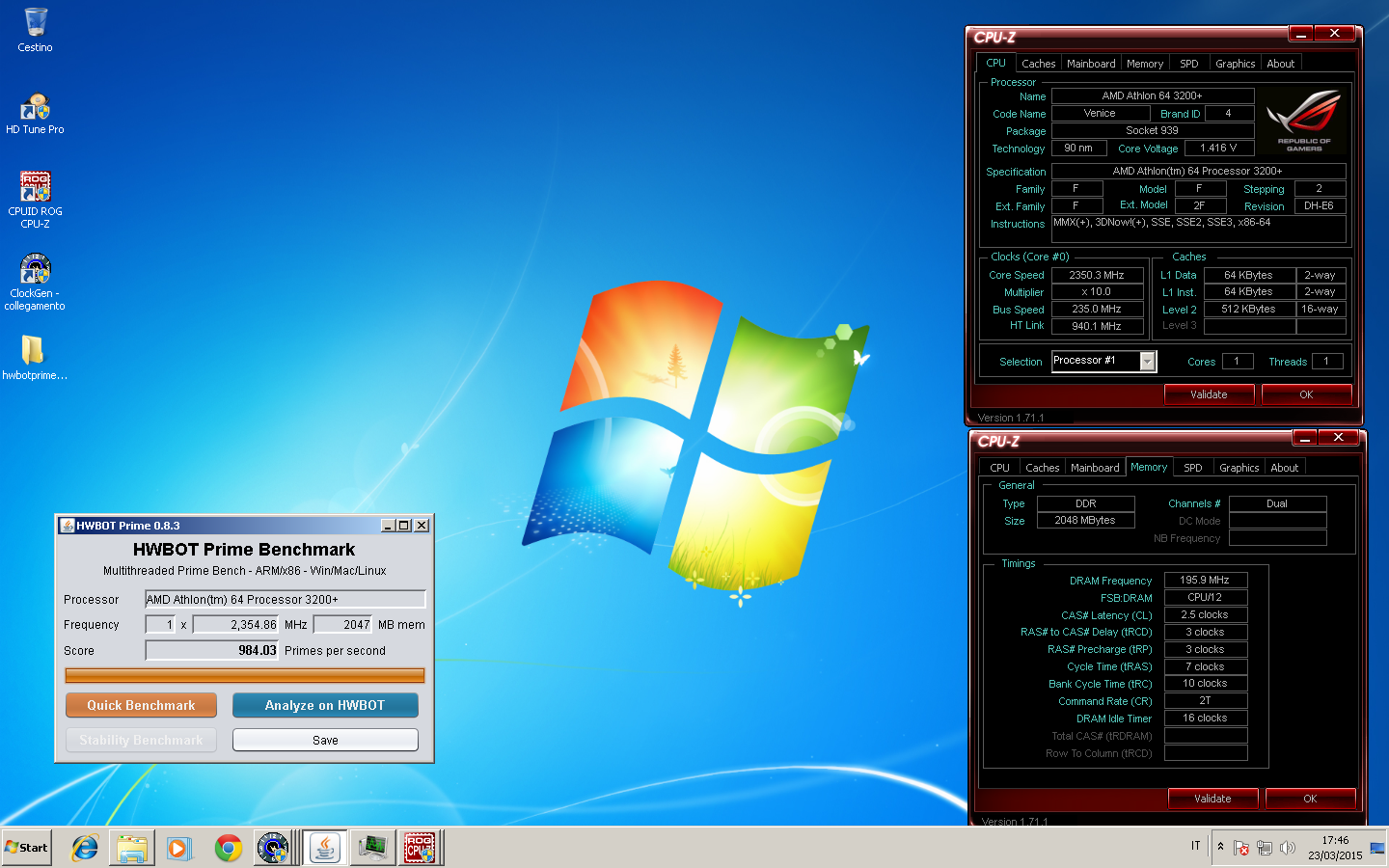Switch to the Java HWBOT Prime taskbar item
This screenshot has height=868, width=1389.
coord(325,848)
